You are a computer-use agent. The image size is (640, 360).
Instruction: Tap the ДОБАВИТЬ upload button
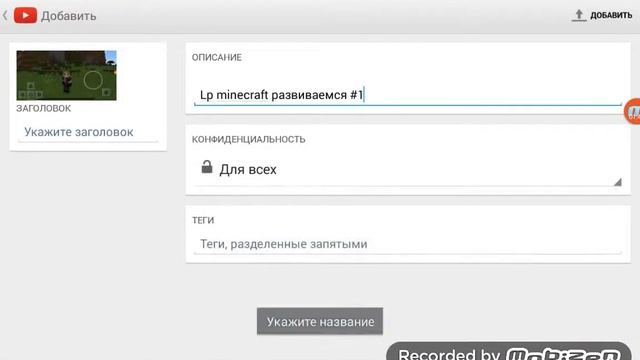[x=602, y=16]
